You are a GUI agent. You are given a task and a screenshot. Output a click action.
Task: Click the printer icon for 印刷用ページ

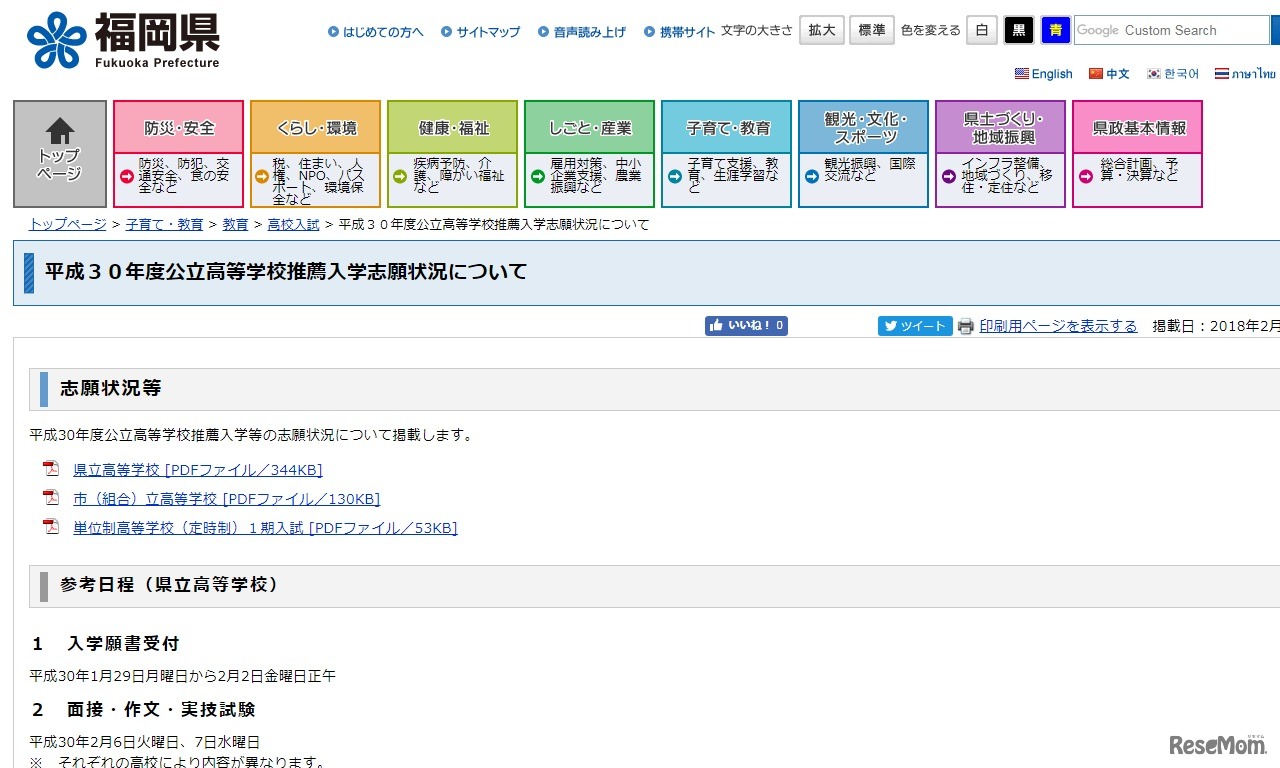click(x=964, y=326)
